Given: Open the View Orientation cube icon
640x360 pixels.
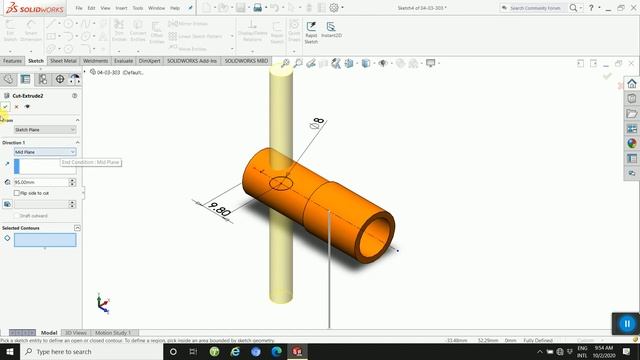Looking at the screenshot, I should coord(349,63).
